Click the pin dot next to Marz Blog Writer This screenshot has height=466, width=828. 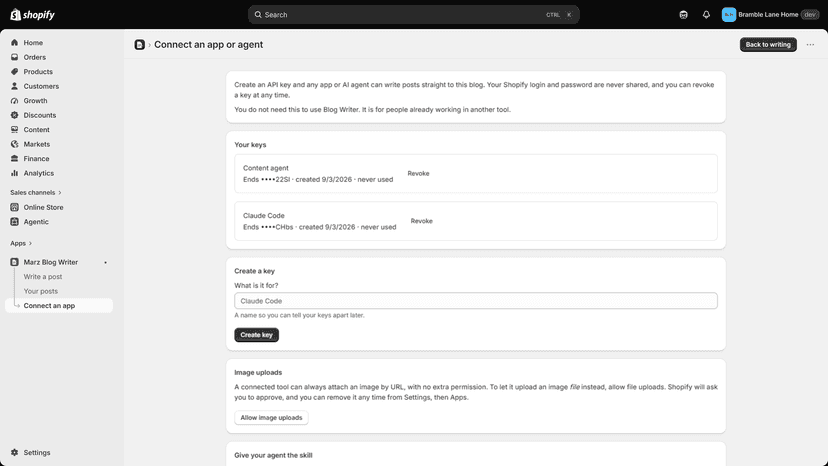106,263
